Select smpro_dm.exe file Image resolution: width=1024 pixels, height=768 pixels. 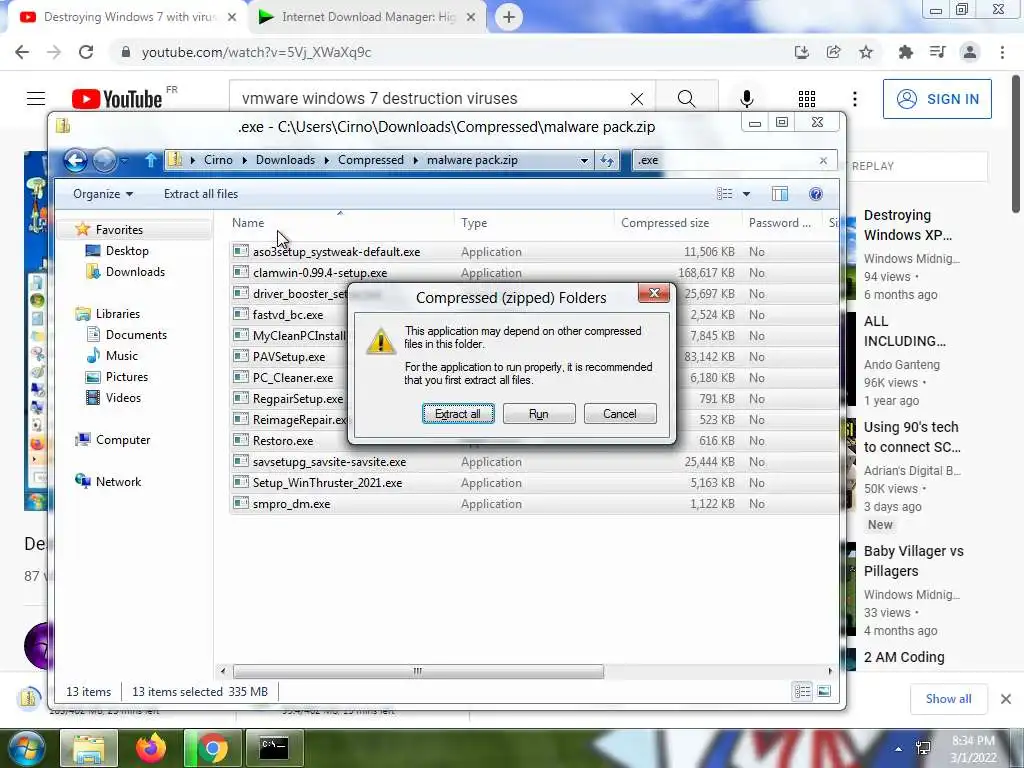click(x=291, y=504)
